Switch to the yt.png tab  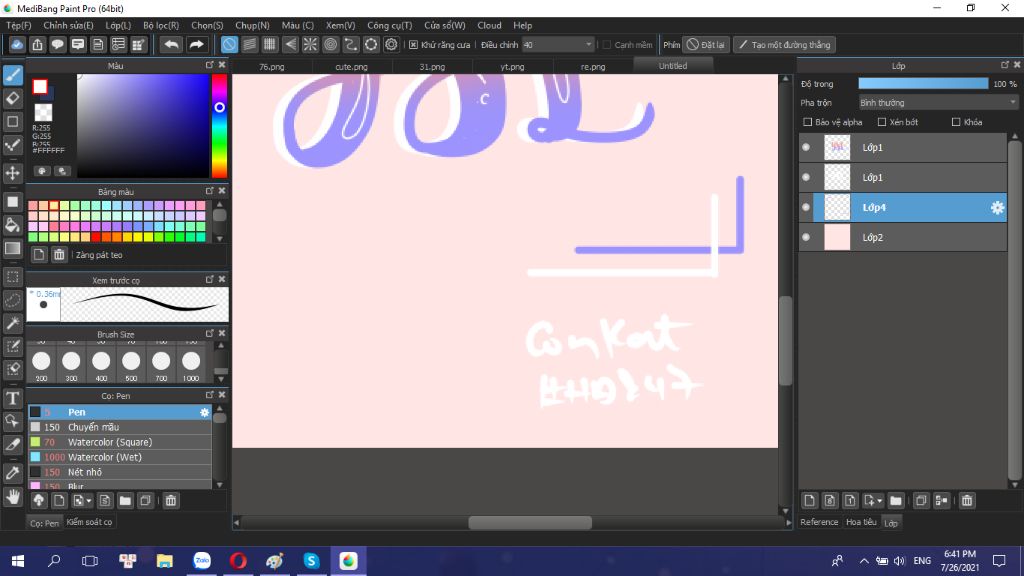(512, 67)
